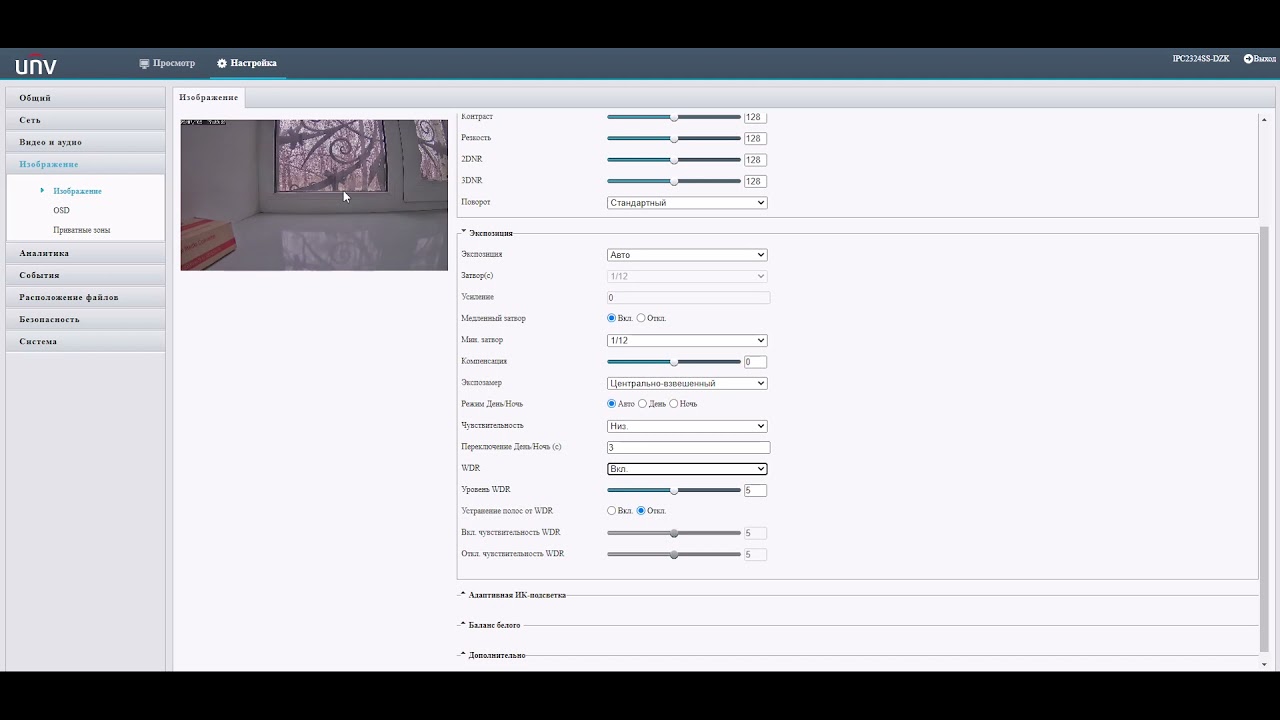
Task: Open the Аналитика sidebar section
Action: [85, 253]
